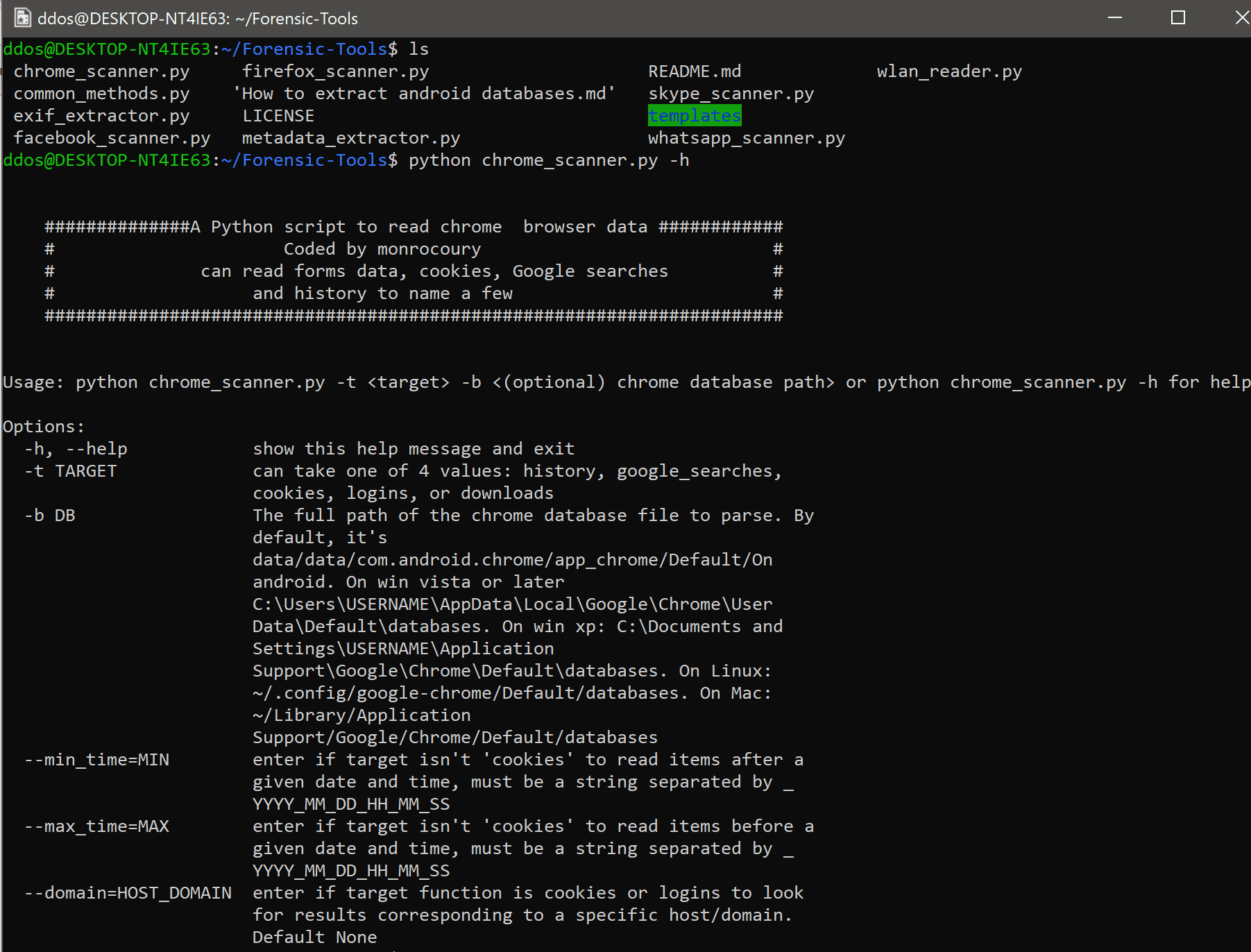The height and width of the screenshot is (952, 1251).
Task: Click the 'cookies, logins, or downloads' line
Action: coord(403,493)
